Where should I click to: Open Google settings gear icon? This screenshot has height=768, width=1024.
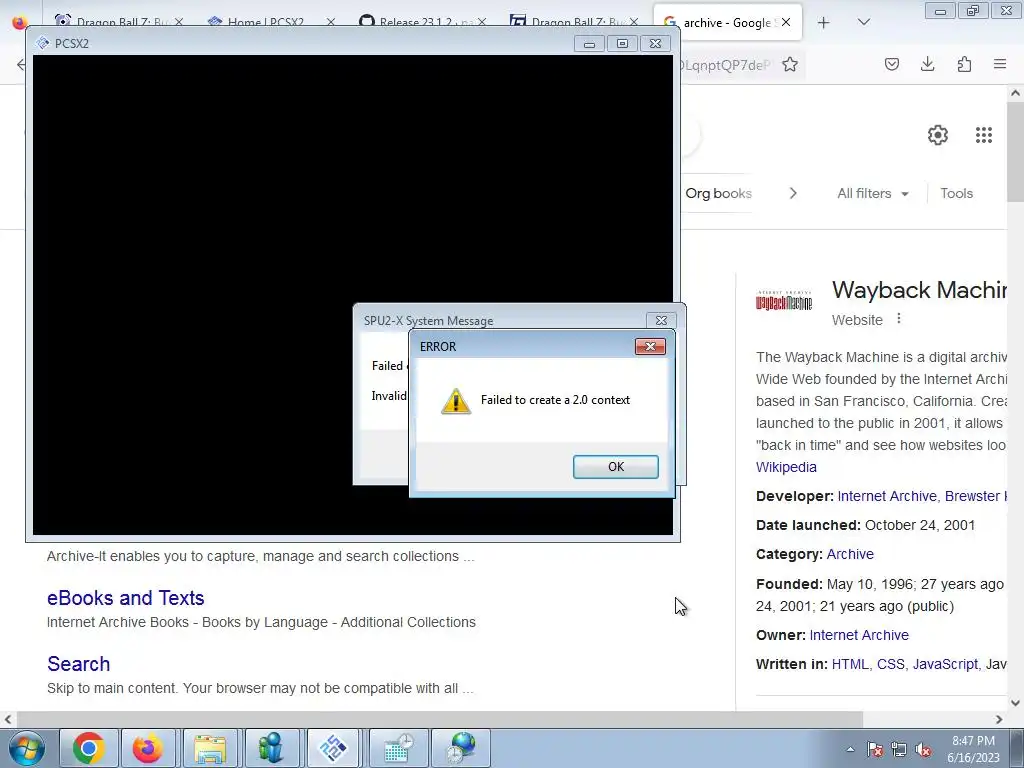tap(938, 135)
